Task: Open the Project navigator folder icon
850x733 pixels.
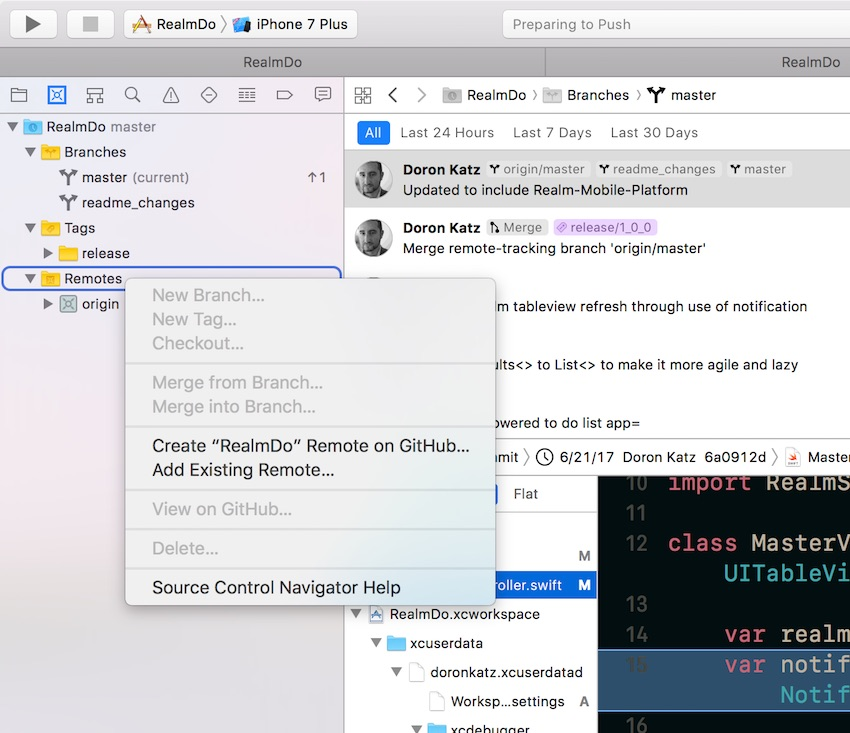Action: click(19, 93)
